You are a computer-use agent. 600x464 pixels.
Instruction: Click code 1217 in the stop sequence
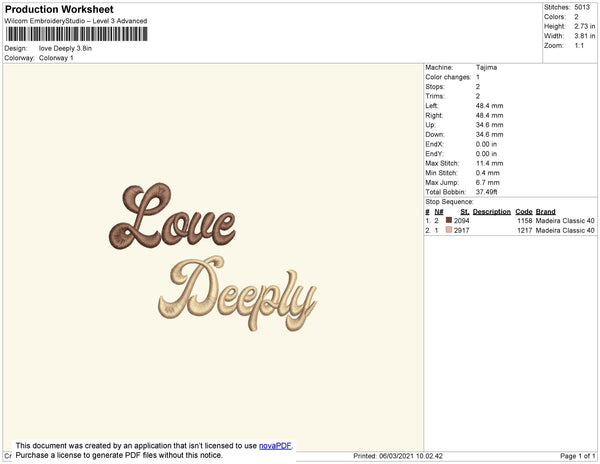525,230
